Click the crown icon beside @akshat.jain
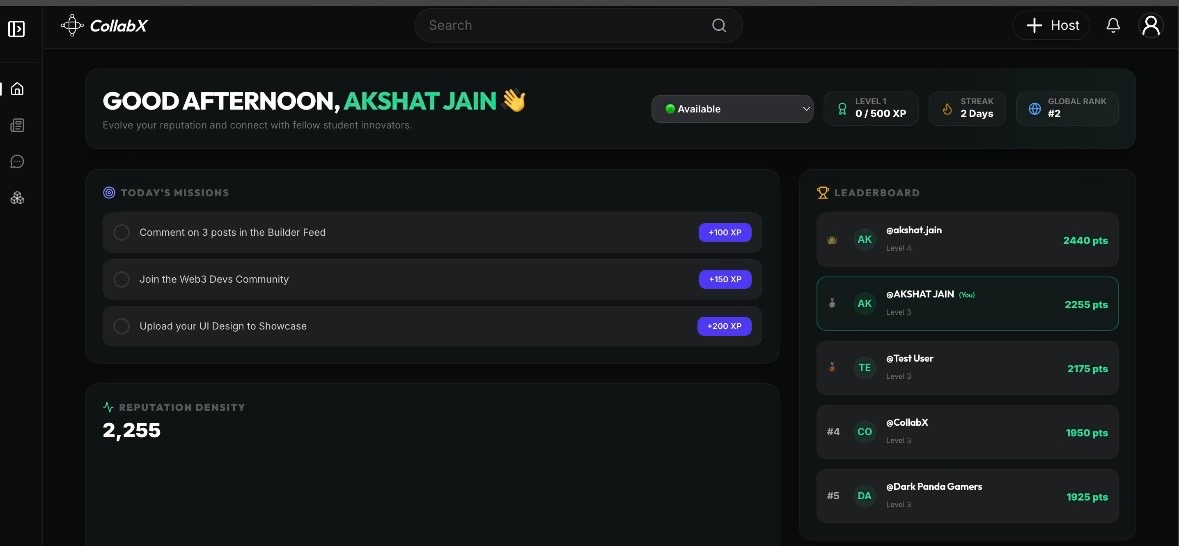Image resolution: width=1179 pixels, height=546 pixels. (832, 240)
